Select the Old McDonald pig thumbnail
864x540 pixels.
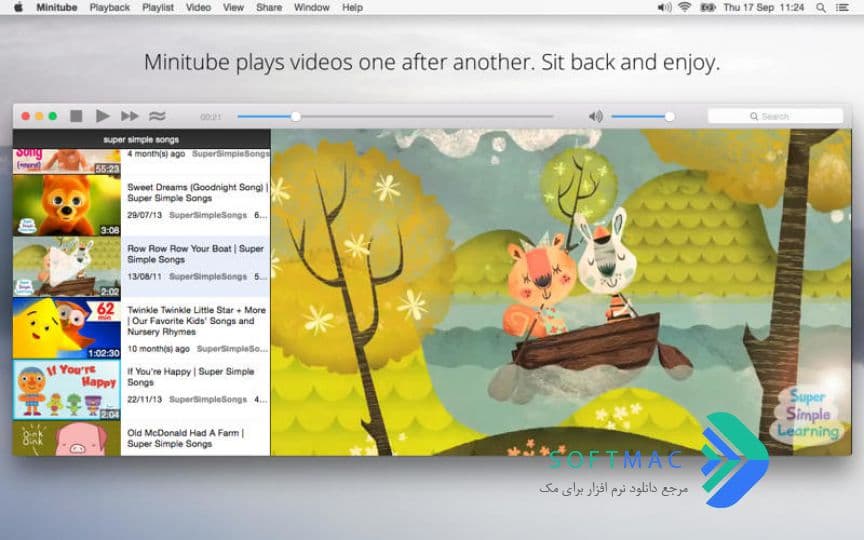(x=67, y=439)
